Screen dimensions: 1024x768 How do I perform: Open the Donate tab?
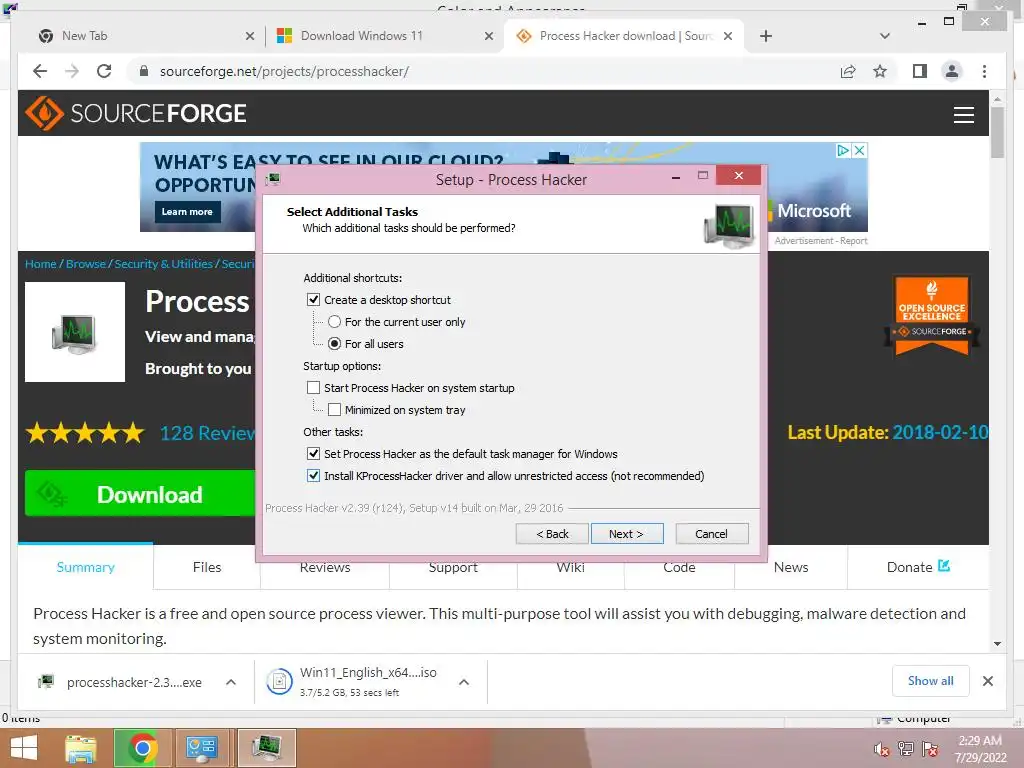point(918,567)
